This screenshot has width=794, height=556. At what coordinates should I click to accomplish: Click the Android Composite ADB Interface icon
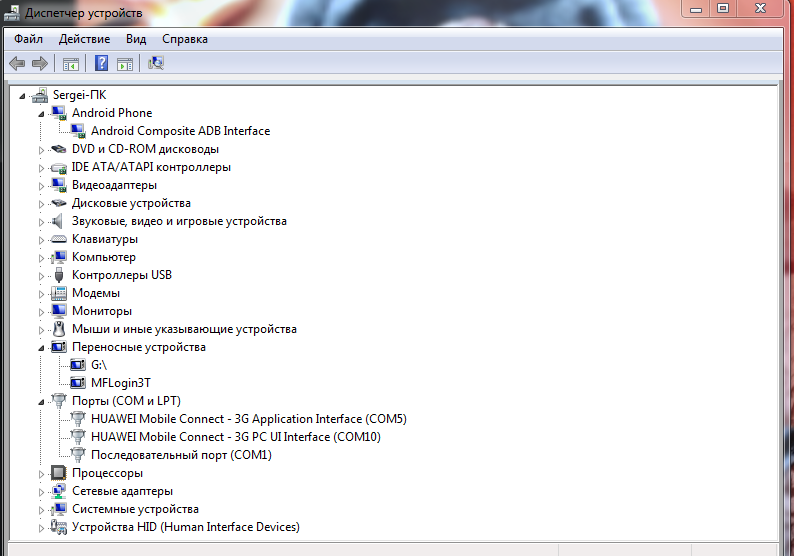(x=77, y=131)
